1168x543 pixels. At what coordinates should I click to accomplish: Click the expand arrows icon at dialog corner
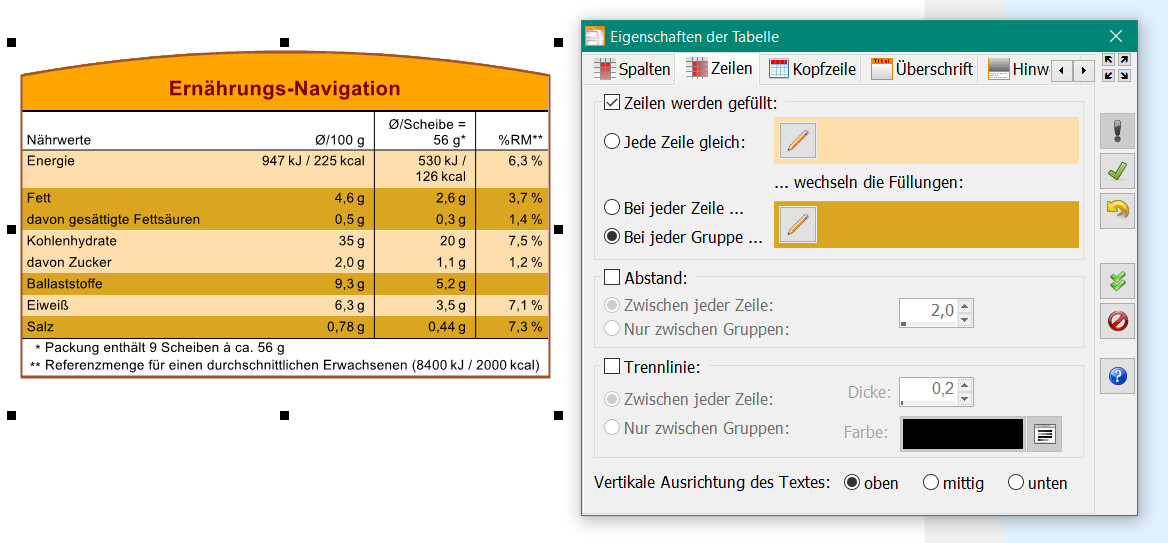click(x=1117, y=68)
